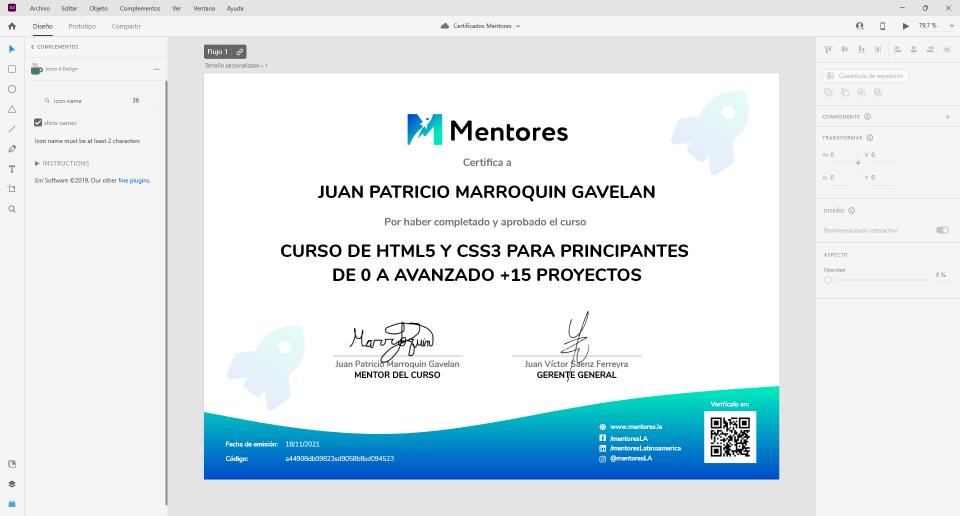Open mobile device preview icon
This screenshot has height=516, width=960.
coord(882,26)
